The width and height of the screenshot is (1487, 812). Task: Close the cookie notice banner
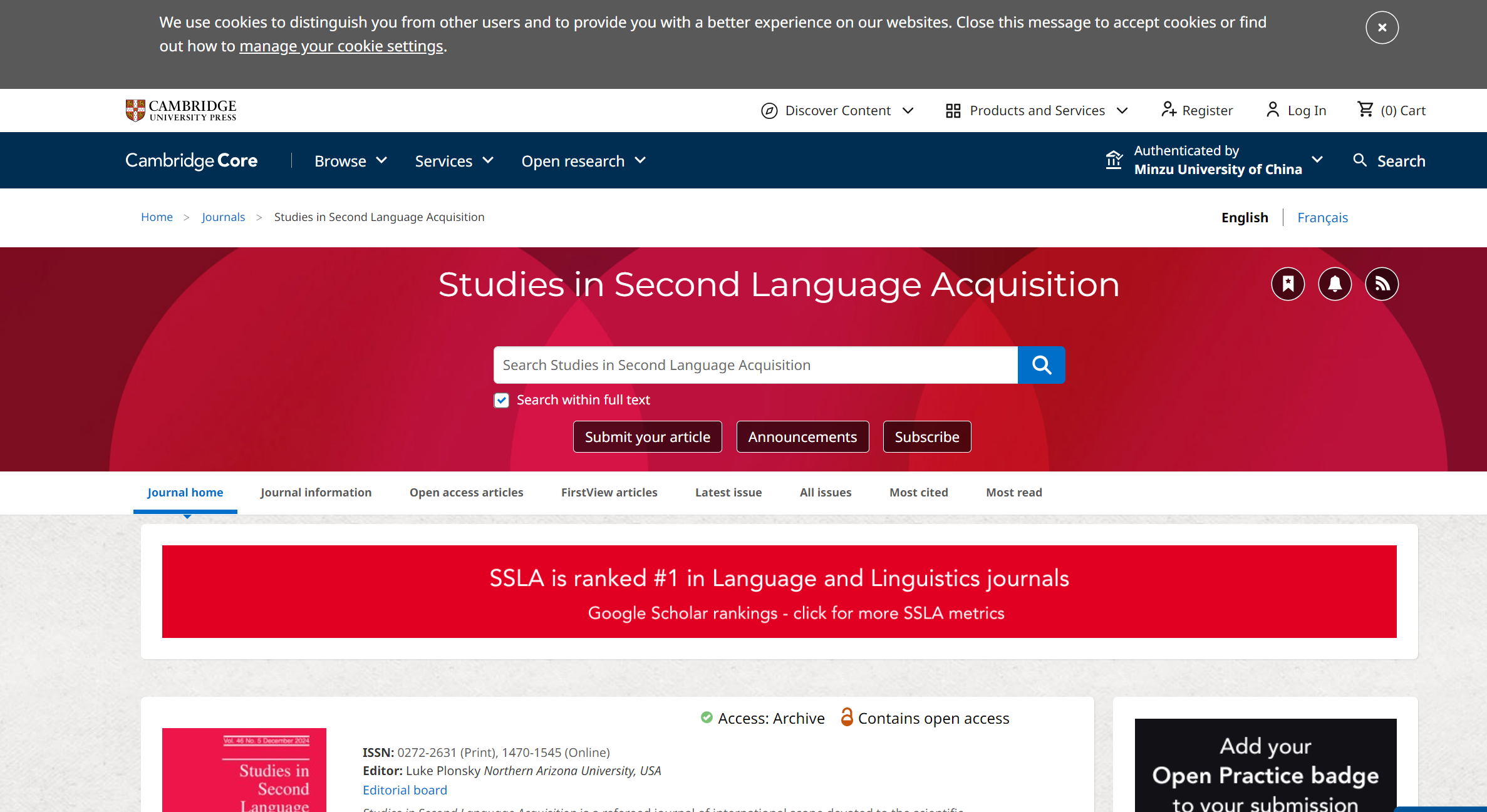pyautogui.click(x=1382, y=28)
